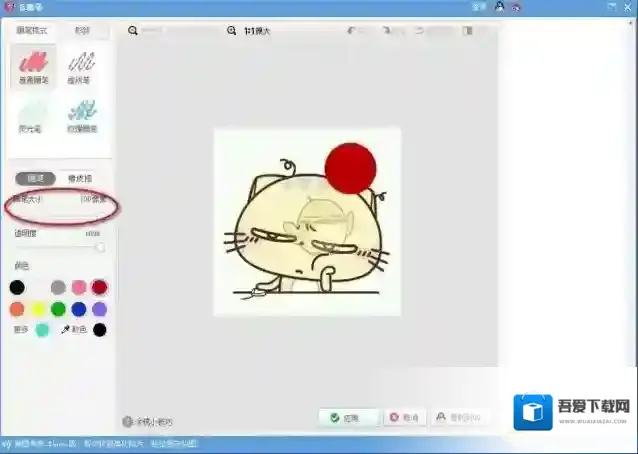Select the pale green glow brush
638x454 pixels.
pos(32,116)
